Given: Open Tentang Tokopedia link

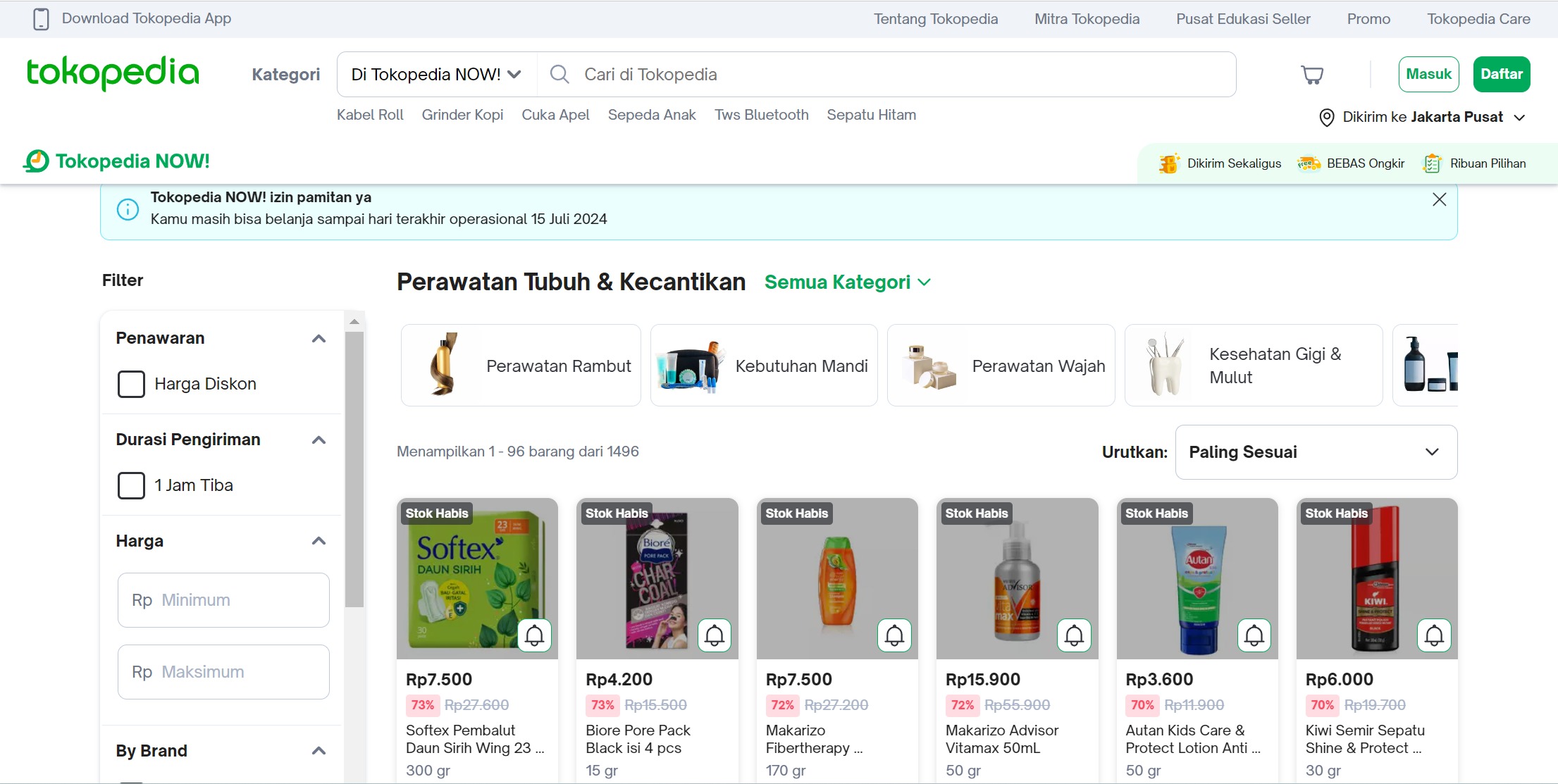Looking at the screenshot, I should click(x=936, y=19).
